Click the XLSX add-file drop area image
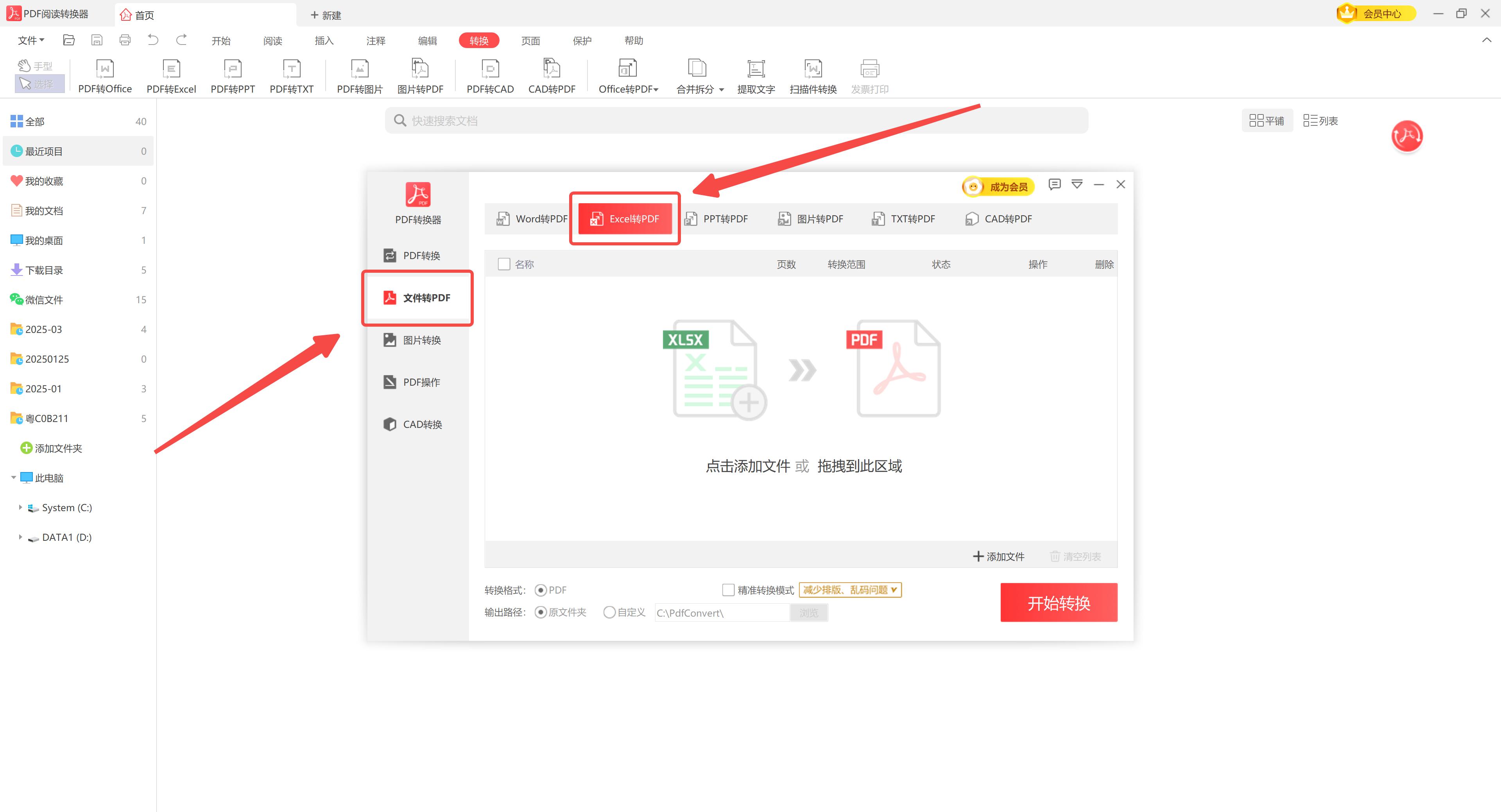The image size is (1501, 812). (x=715, y=369)
